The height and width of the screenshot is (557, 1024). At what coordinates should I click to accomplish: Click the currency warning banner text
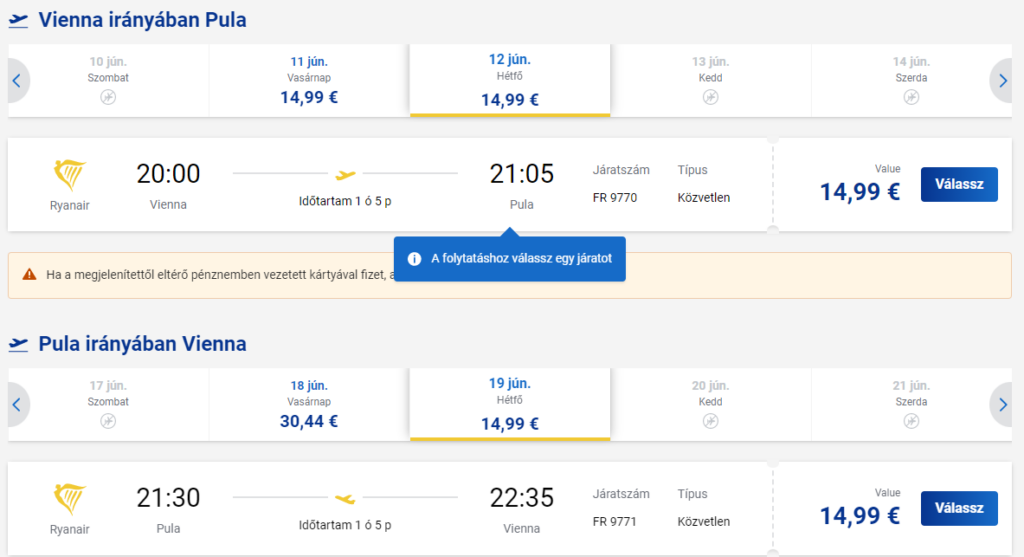(221, 275)
